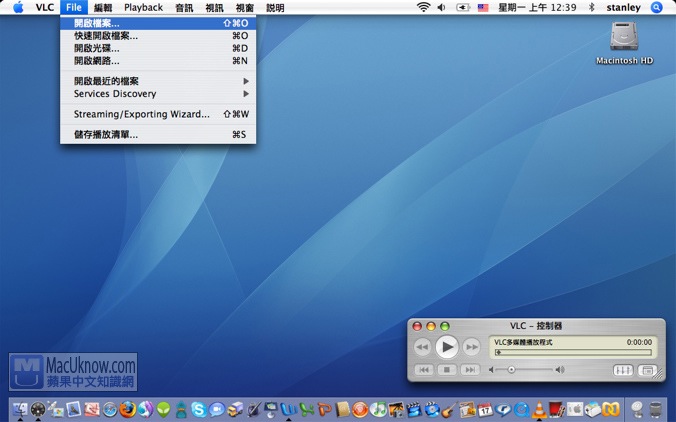Launch Microsoft Excel from the Dock
This screenshot has width=676, height=422.
click(307, 409)
